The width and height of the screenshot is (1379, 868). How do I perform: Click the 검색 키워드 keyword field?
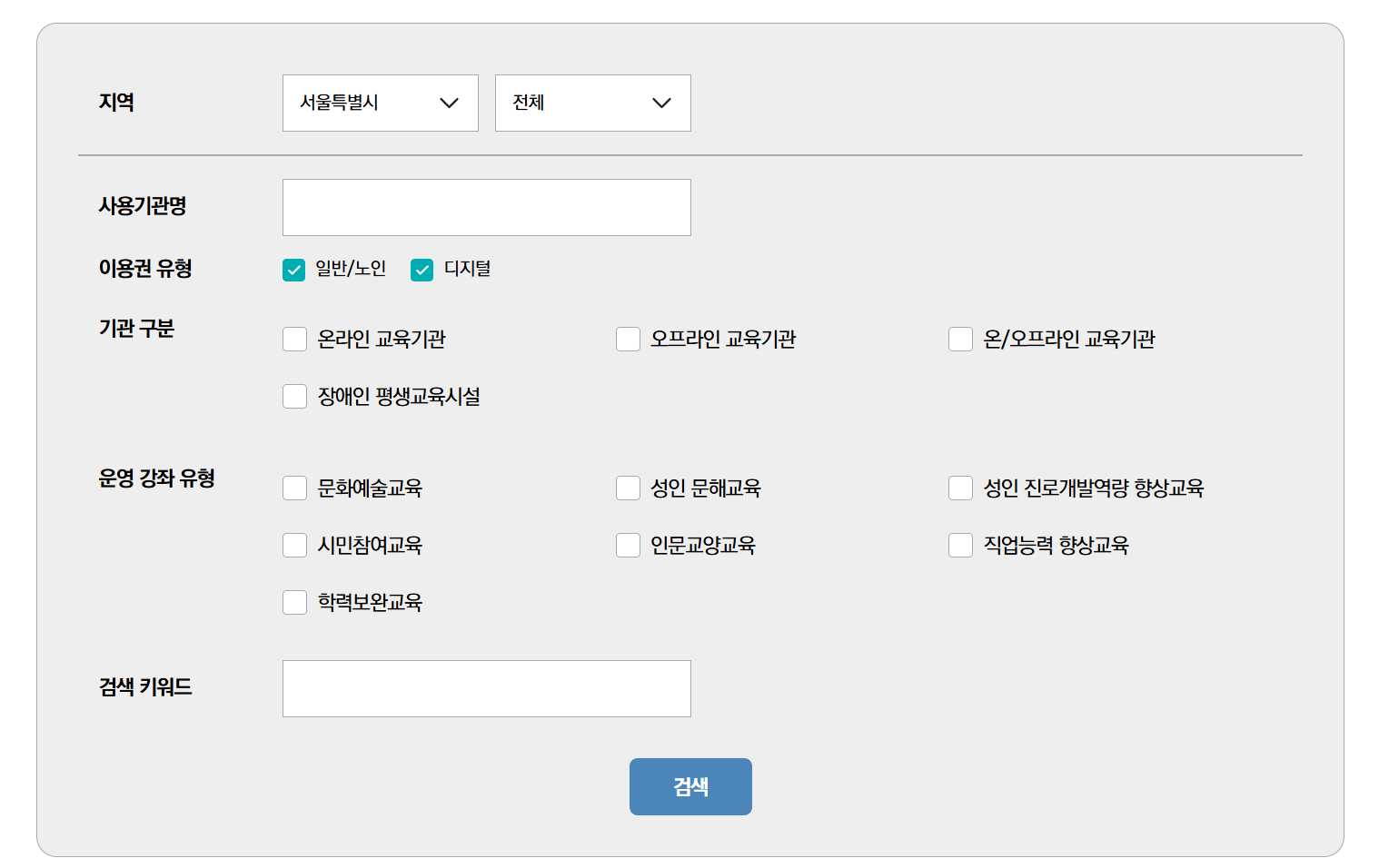[486, 688]
